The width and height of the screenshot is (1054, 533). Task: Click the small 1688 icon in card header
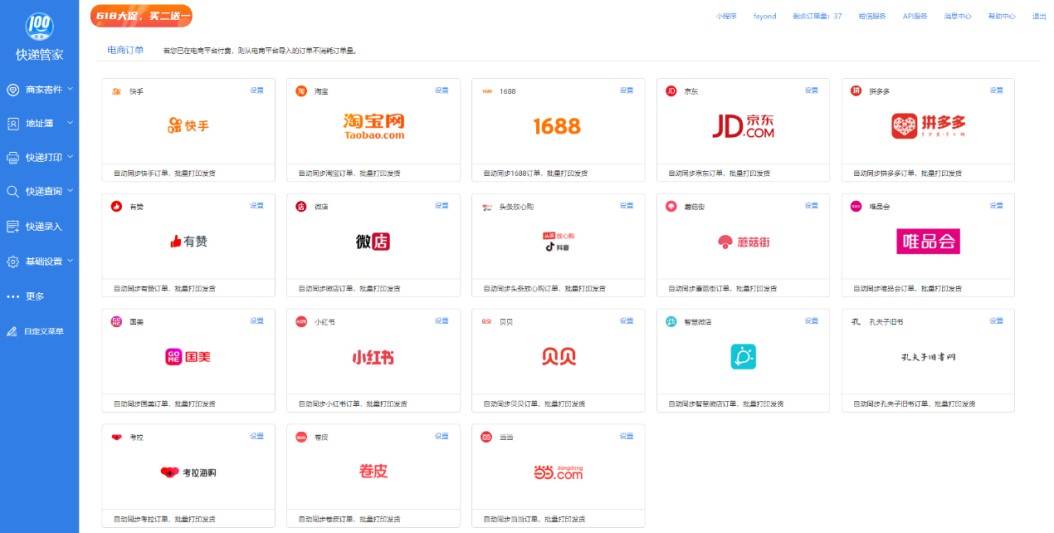[487, 91]
